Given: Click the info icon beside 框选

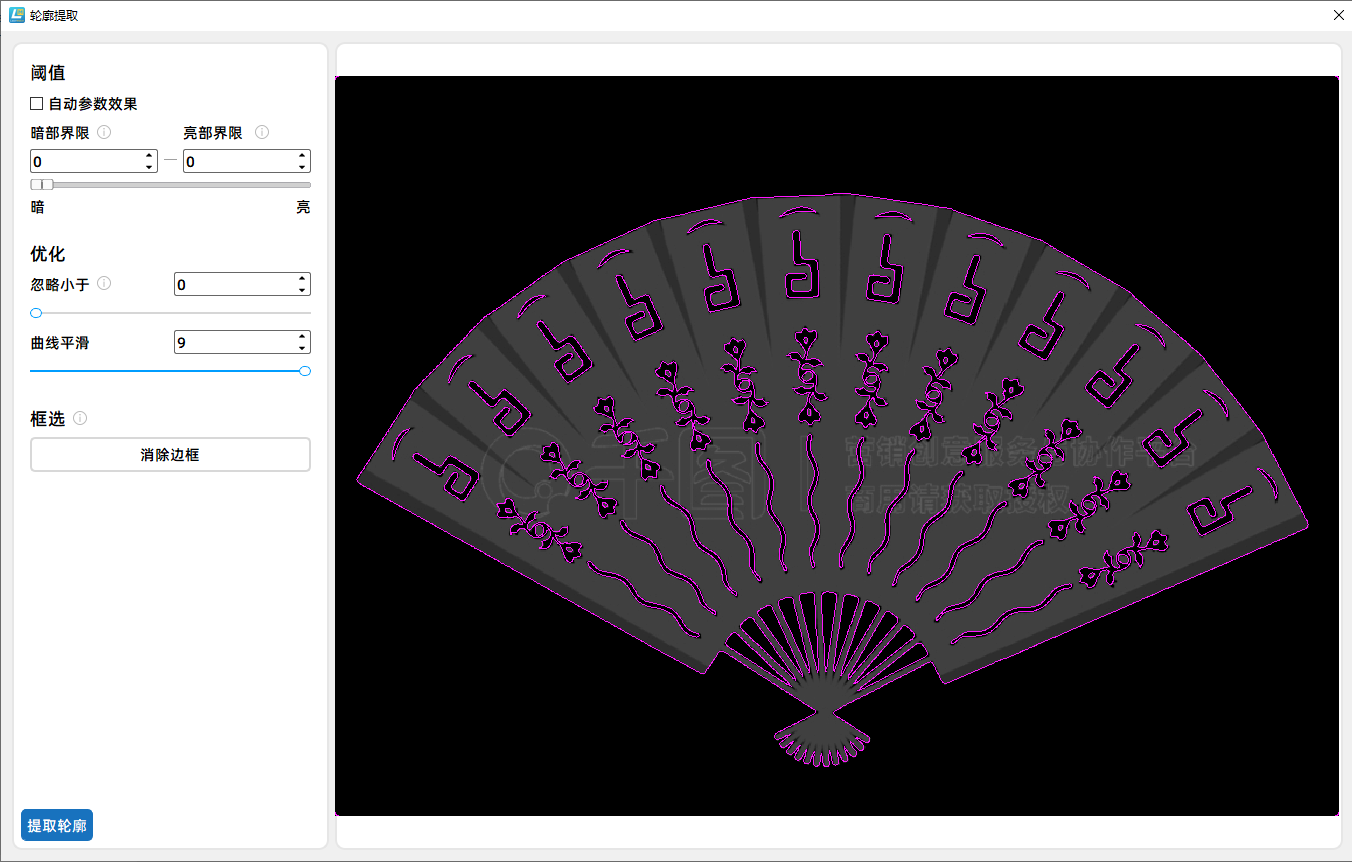Looking at the screenshot, I should point(80,418).
